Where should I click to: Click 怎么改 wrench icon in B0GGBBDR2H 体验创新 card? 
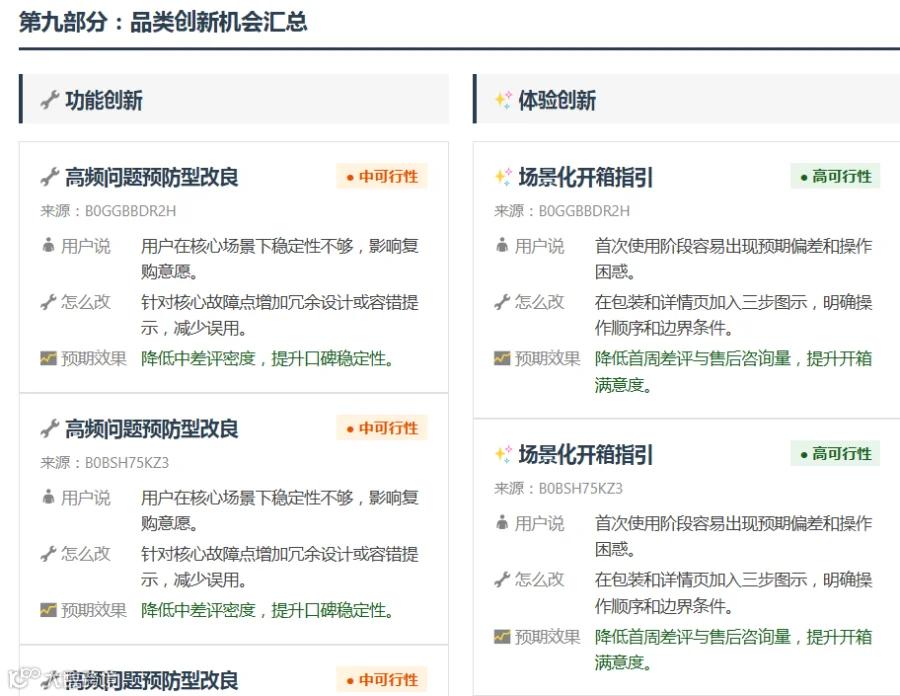click(x=502, y=302)
